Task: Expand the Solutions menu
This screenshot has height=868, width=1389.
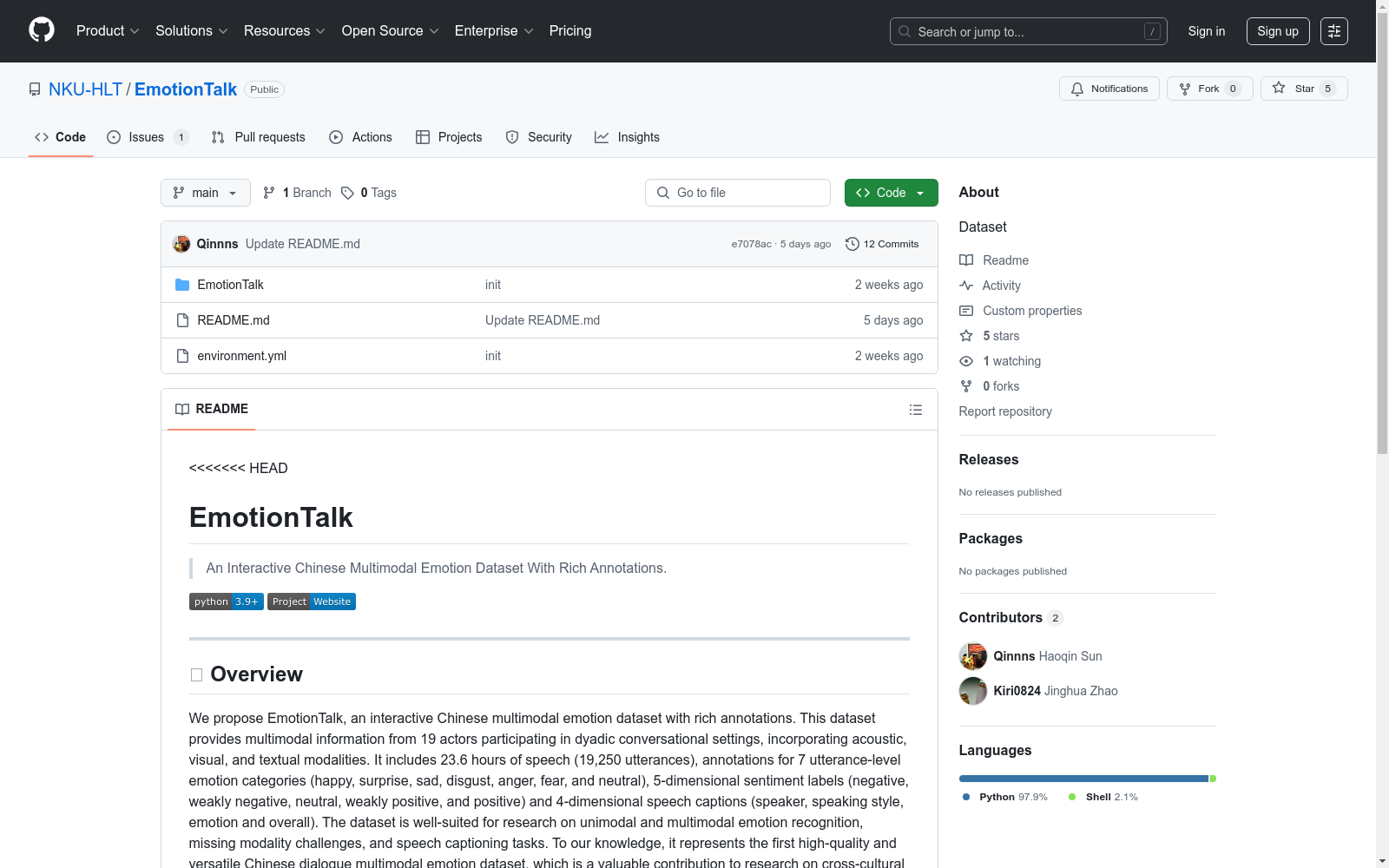Action: click(x=192, y=31)
